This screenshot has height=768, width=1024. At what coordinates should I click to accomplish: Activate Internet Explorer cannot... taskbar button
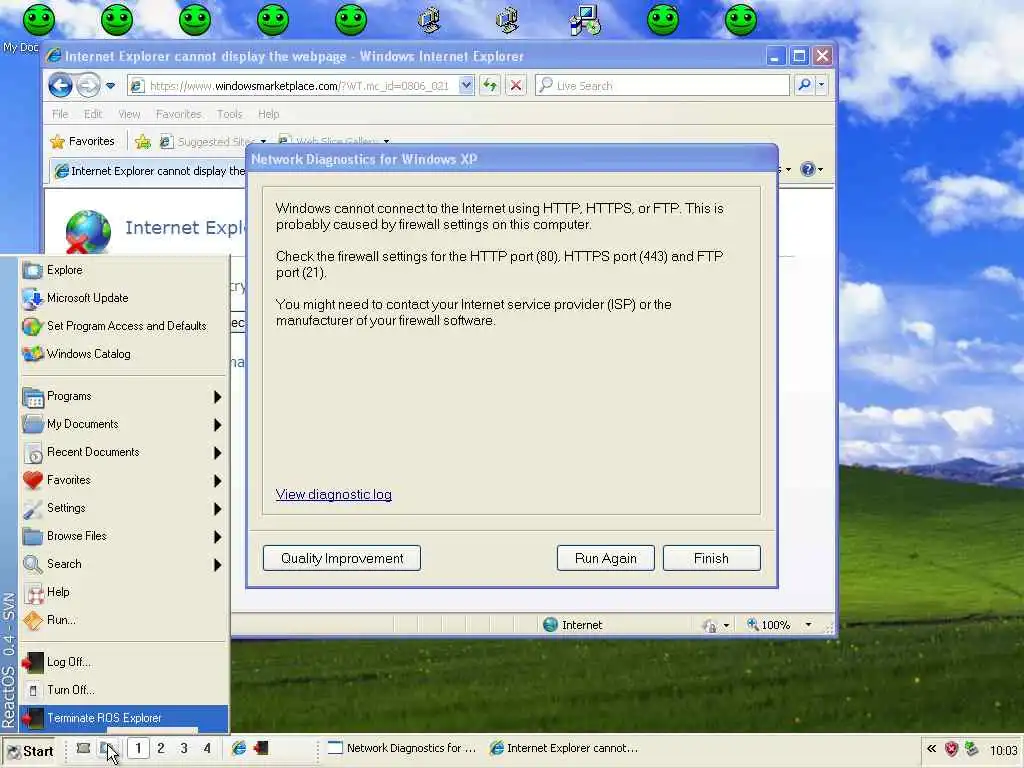(564, 748)
